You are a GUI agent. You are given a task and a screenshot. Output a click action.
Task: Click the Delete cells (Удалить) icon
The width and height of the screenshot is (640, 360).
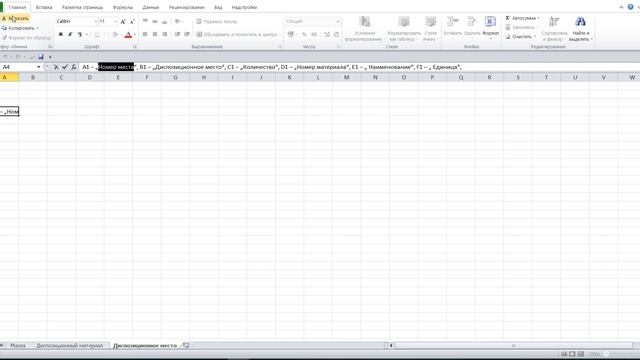(472, 22)
